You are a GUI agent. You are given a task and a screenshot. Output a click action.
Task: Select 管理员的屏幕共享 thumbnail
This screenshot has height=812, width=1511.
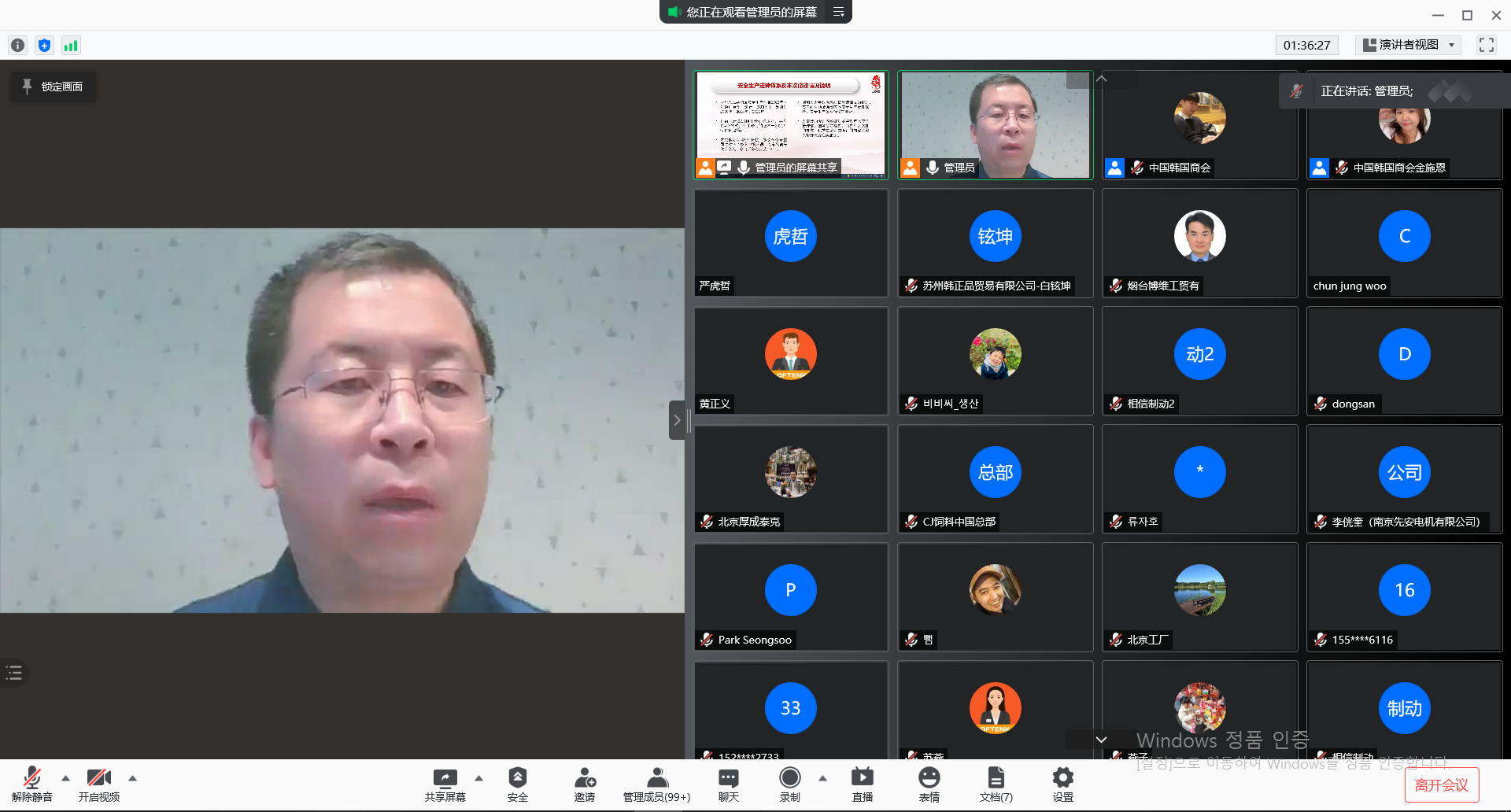coord(791,125)
